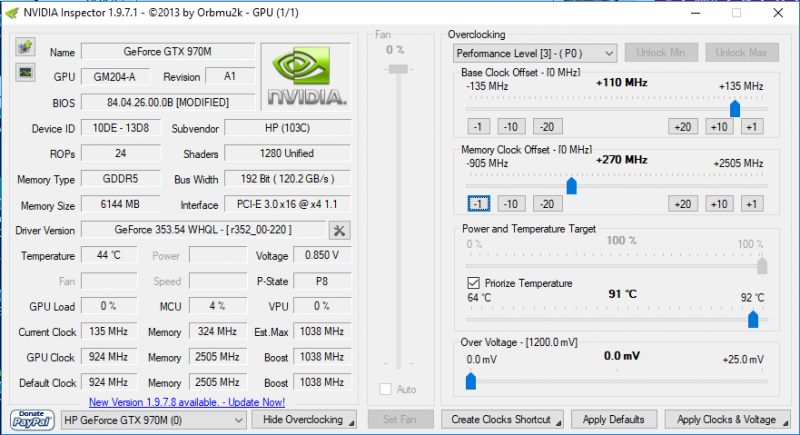Click the Bus Width value 192 Bit
800x435 pixels.
pos(287,179)
